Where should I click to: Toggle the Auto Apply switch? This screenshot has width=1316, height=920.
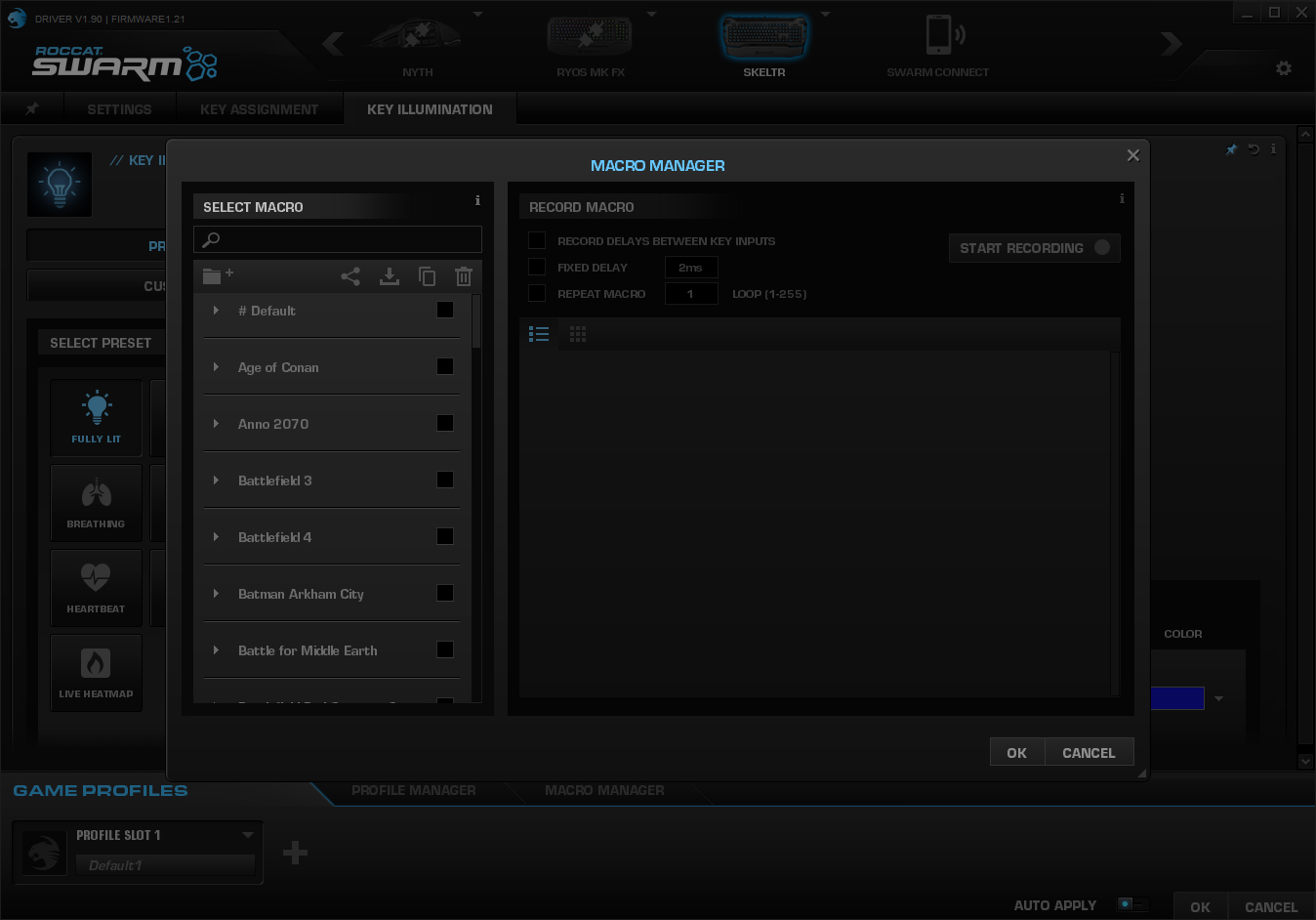click(1132, 904)
